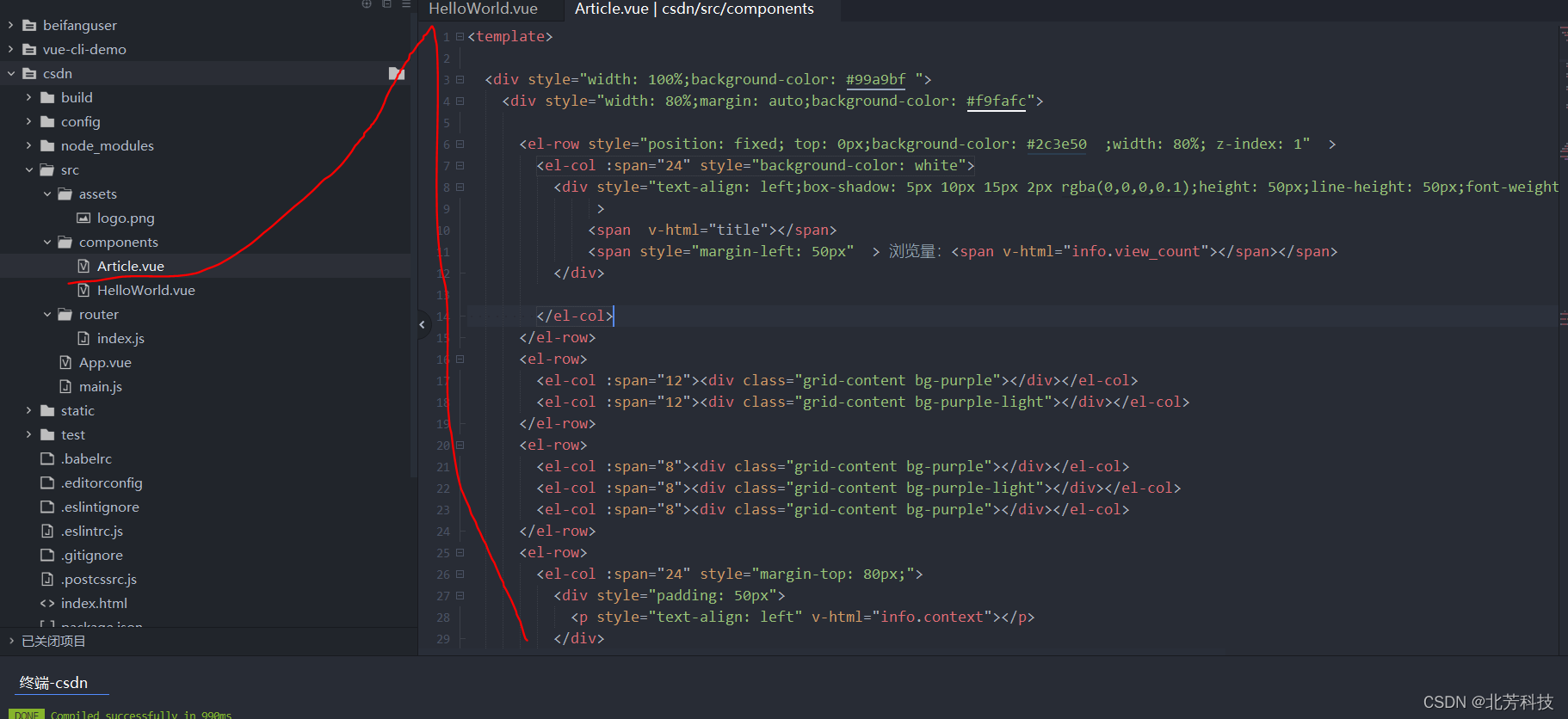The image size is (1568, 719).
Task: Click the .eslintrc.js file icon
Action: click(47, 532)
